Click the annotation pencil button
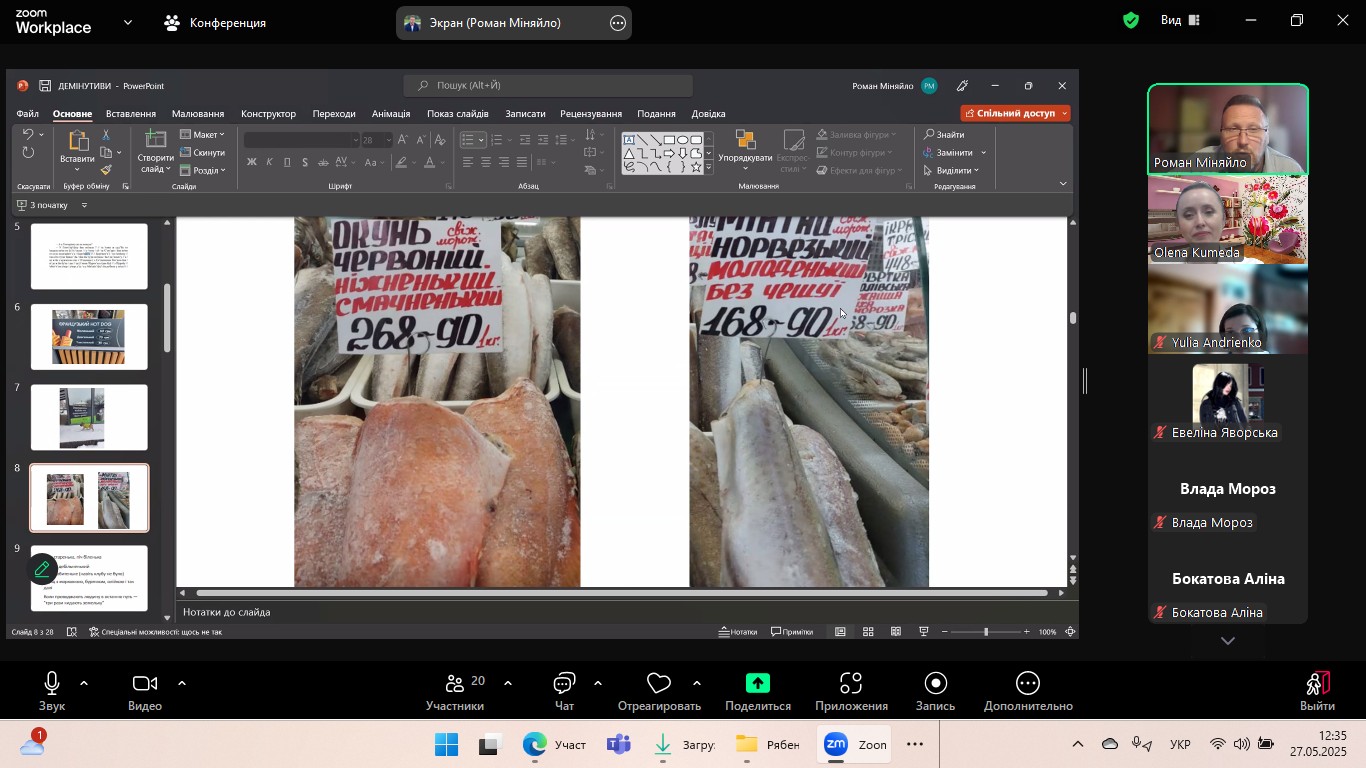Image resolution: width=1366 pixels, height=768 pixels. coord(42,570)
